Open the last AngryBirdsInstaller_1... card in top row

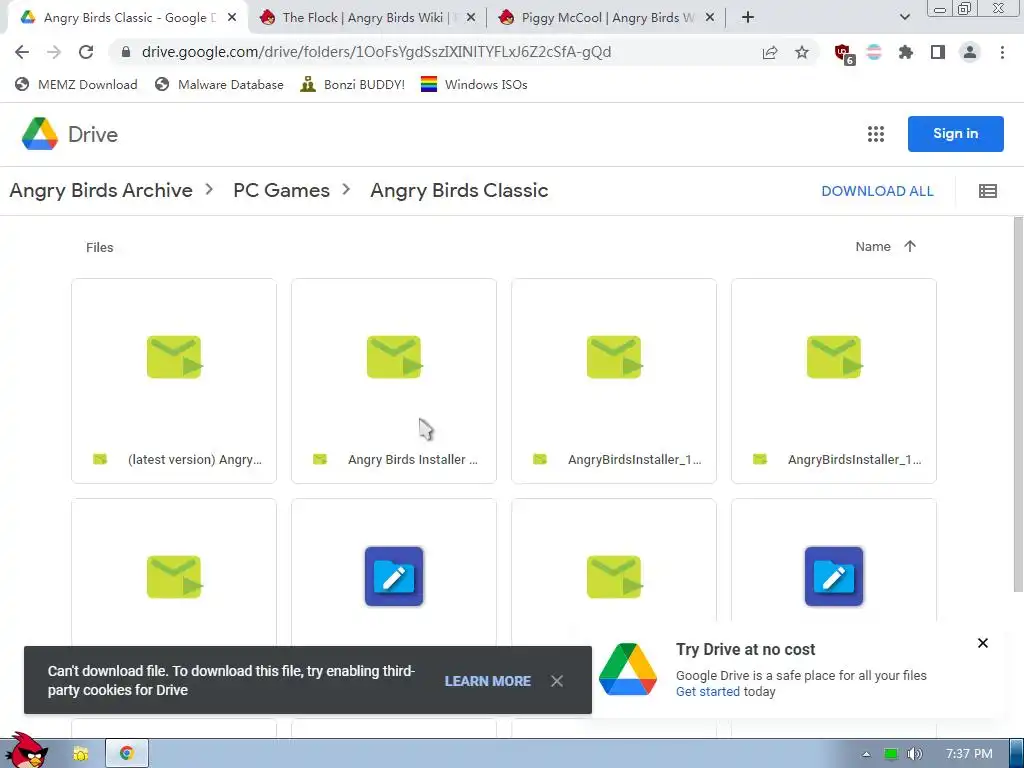(834, 381)
